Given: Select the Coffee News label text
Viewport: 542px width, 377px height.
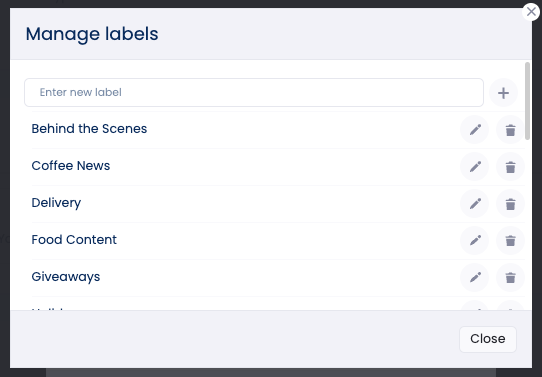Looking at the screenshot, I should (71, 166).
